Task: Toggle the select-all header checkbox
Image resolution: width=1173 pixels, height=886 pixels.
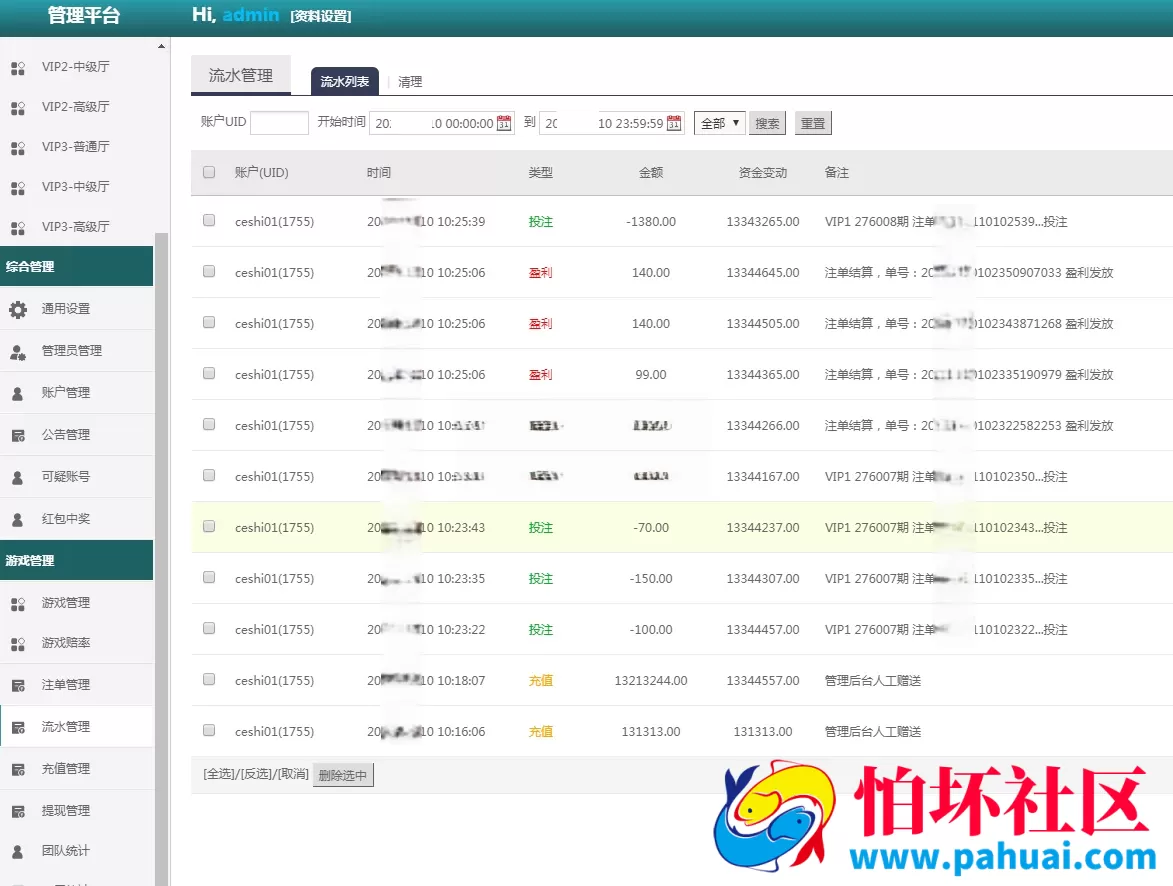Action: 209,172
